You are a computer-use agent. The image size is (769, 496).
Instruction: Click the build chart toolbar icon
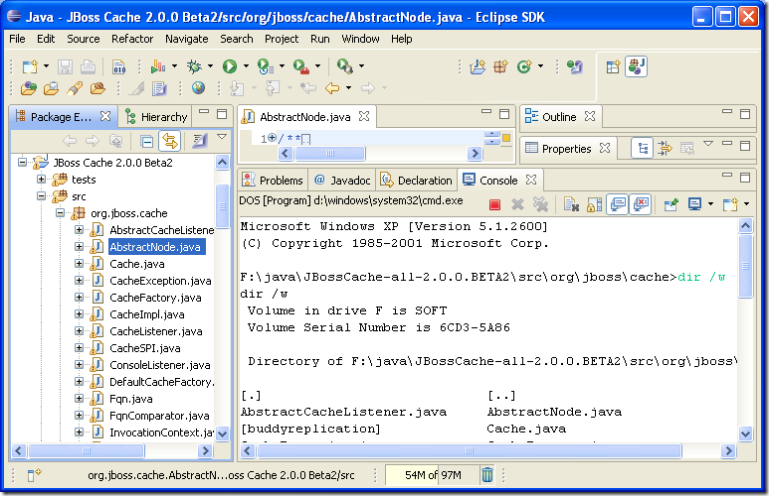click(x=158, y=66)
